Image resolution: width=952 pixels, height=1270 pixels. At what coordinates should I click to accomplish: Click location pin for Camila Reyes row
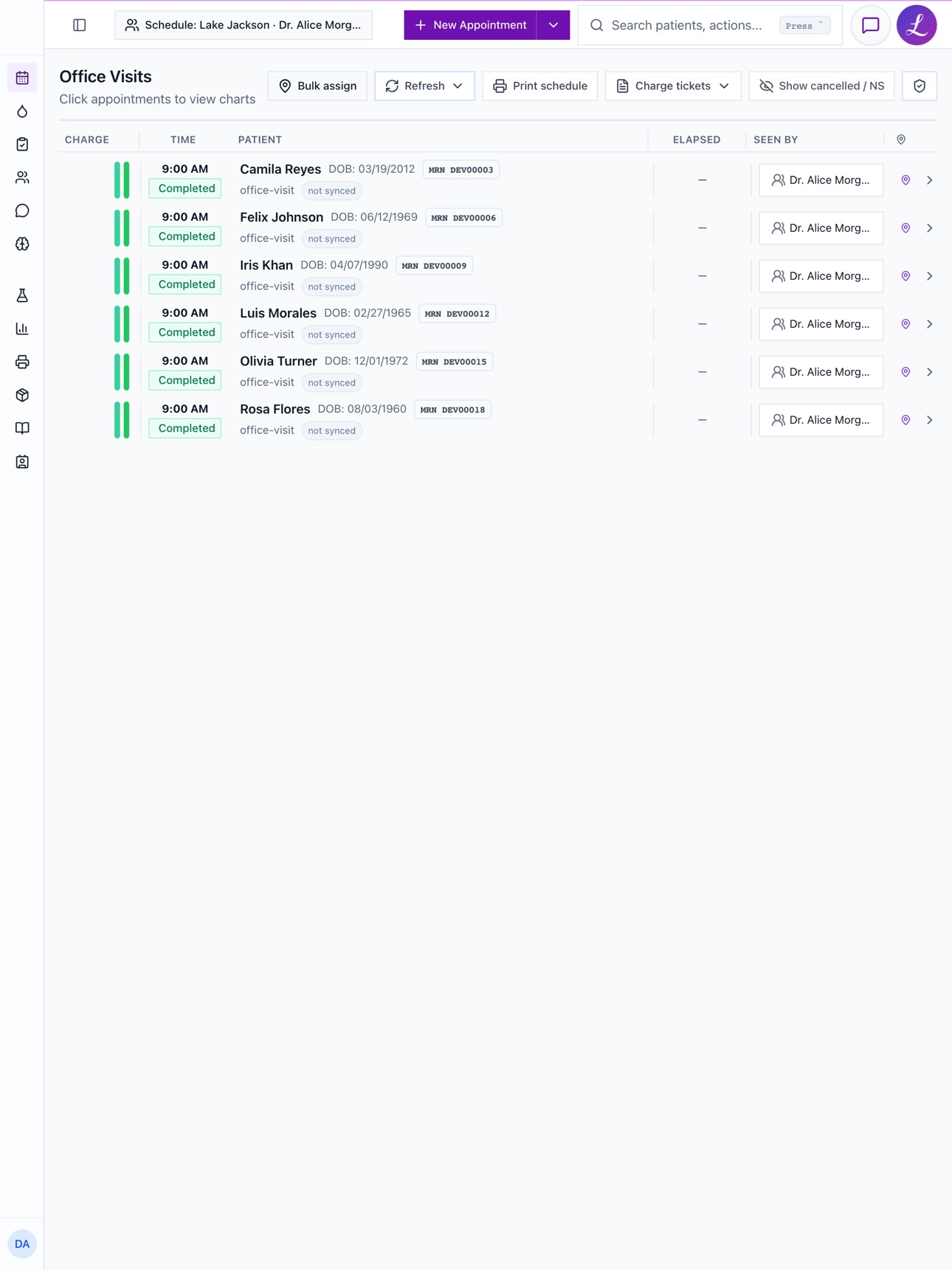(x=906, y=180)
